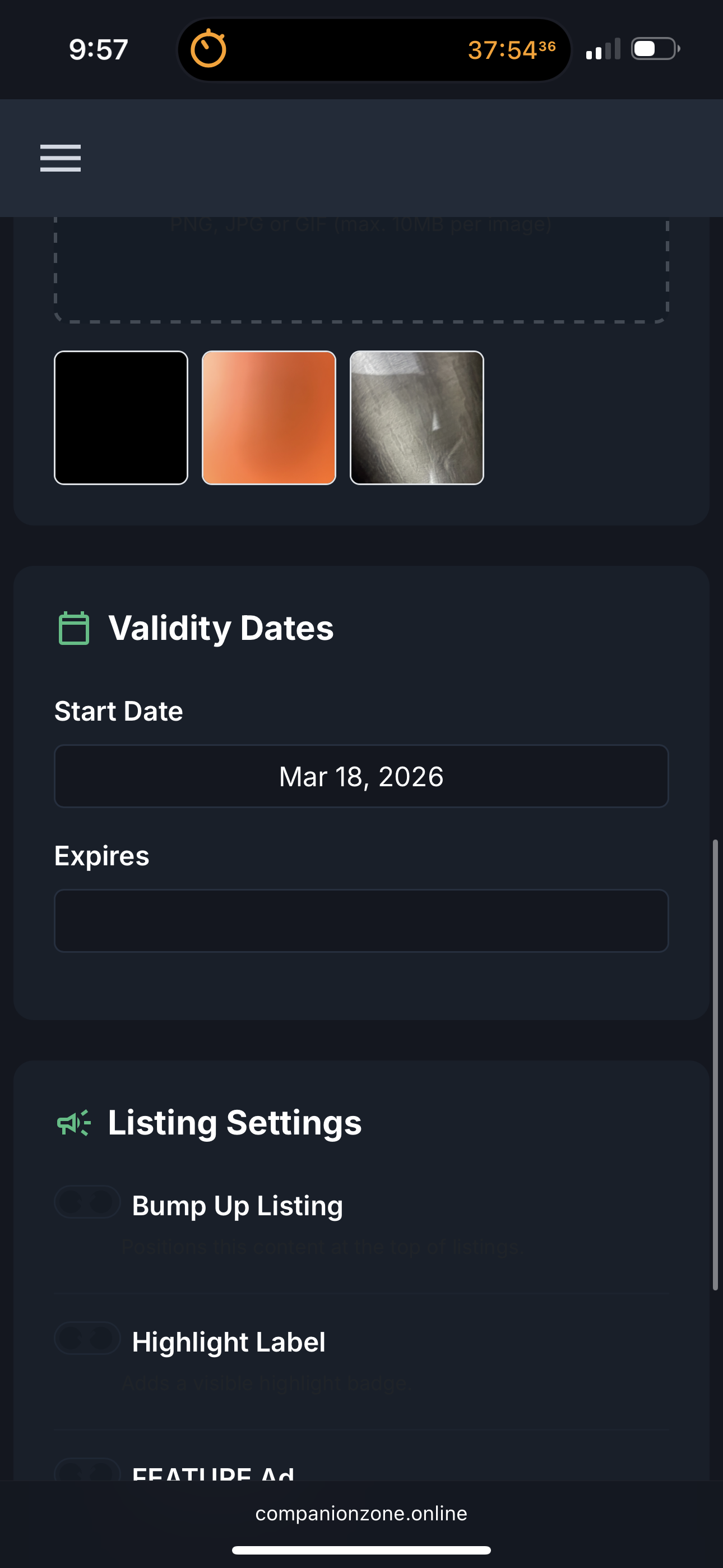The image size is (723, 1568).
Task: Open the empty Expires date field
Action: (x=361, y=920)
